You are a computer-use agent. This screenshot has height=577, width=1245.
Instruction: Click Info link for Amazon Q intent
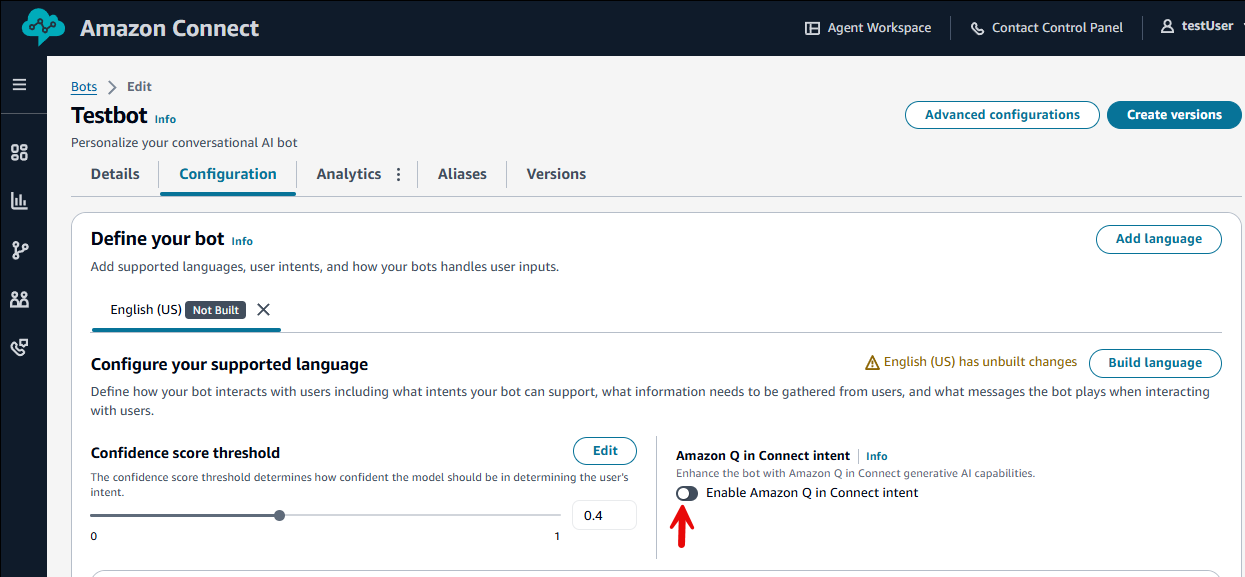click(x=876, y=456)
